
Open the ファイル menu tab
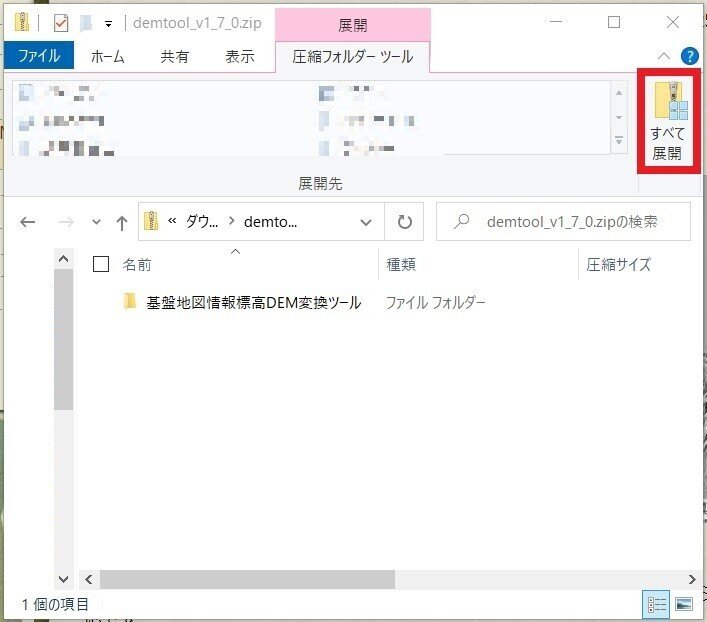(x=39, y=56)
